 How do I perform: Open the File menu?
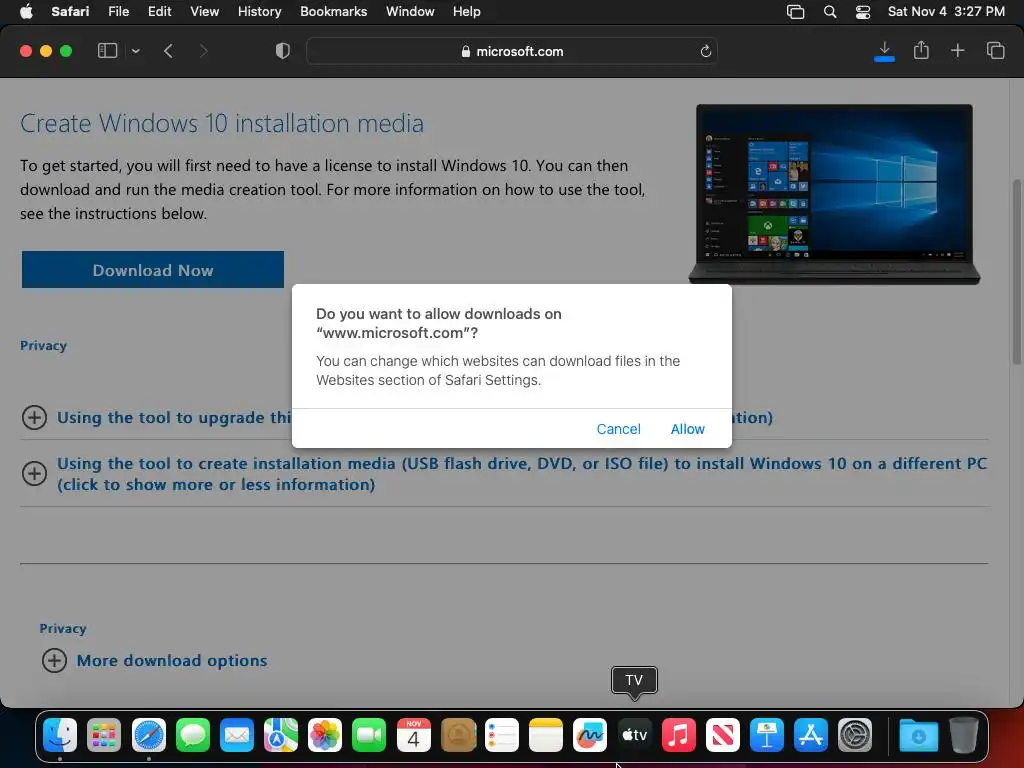coord(118,11)
